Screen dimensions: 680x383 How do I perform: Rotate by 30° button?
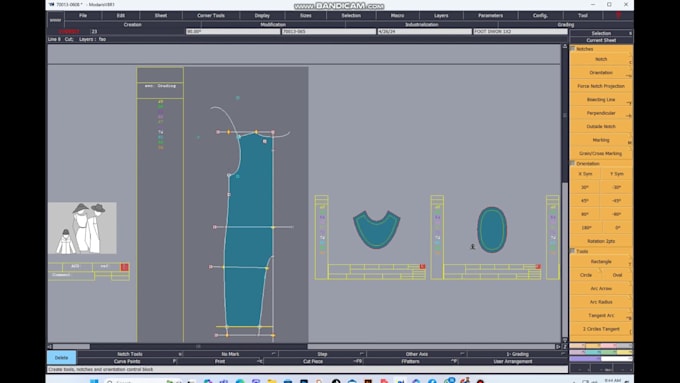[x=585, y=187]
